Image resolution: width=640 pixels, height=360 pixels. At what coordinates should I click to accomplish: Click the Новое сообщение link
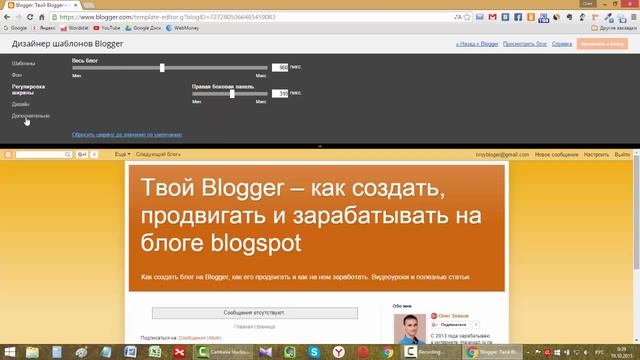click(556, 155)
